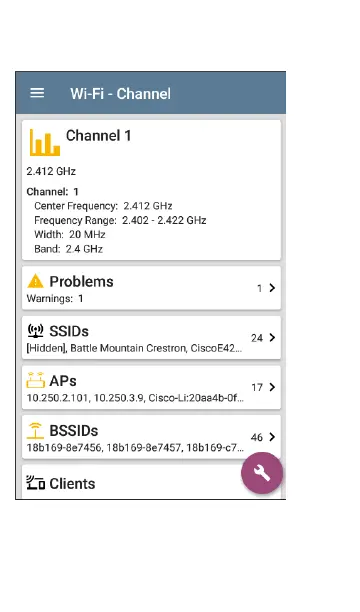Open the Clients card
This screenshot has width=360, height=612.
click(x=151, y=482)
